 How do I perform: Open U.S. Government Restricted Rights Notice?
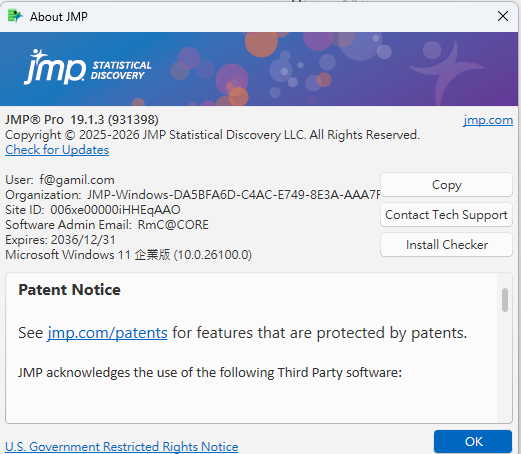122,446
